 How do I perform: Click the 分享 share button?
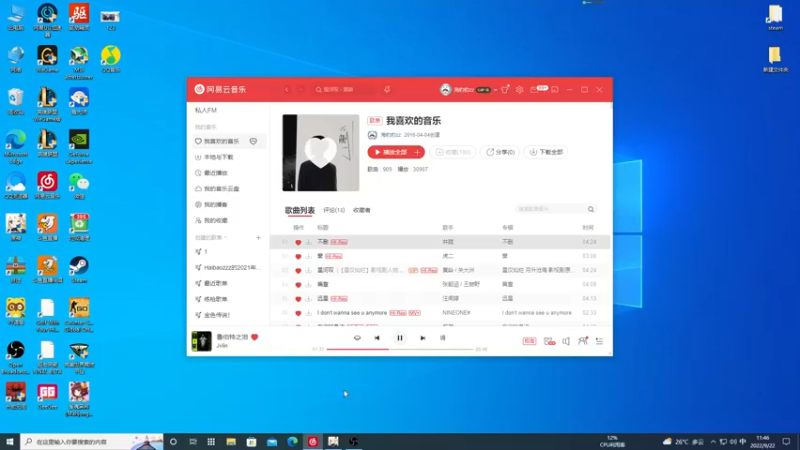point(500,152)
